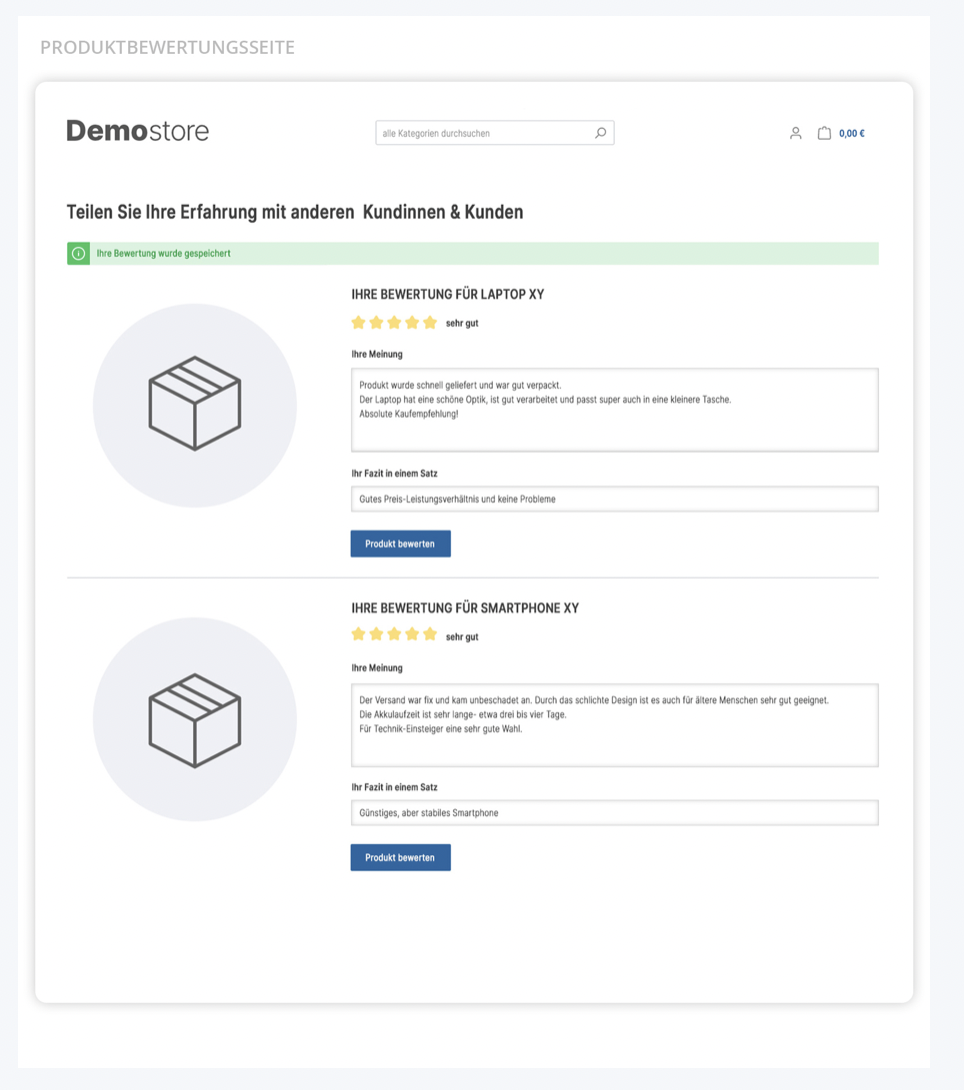Select second star for Smartphone XY rating

[x=376, y=634]
